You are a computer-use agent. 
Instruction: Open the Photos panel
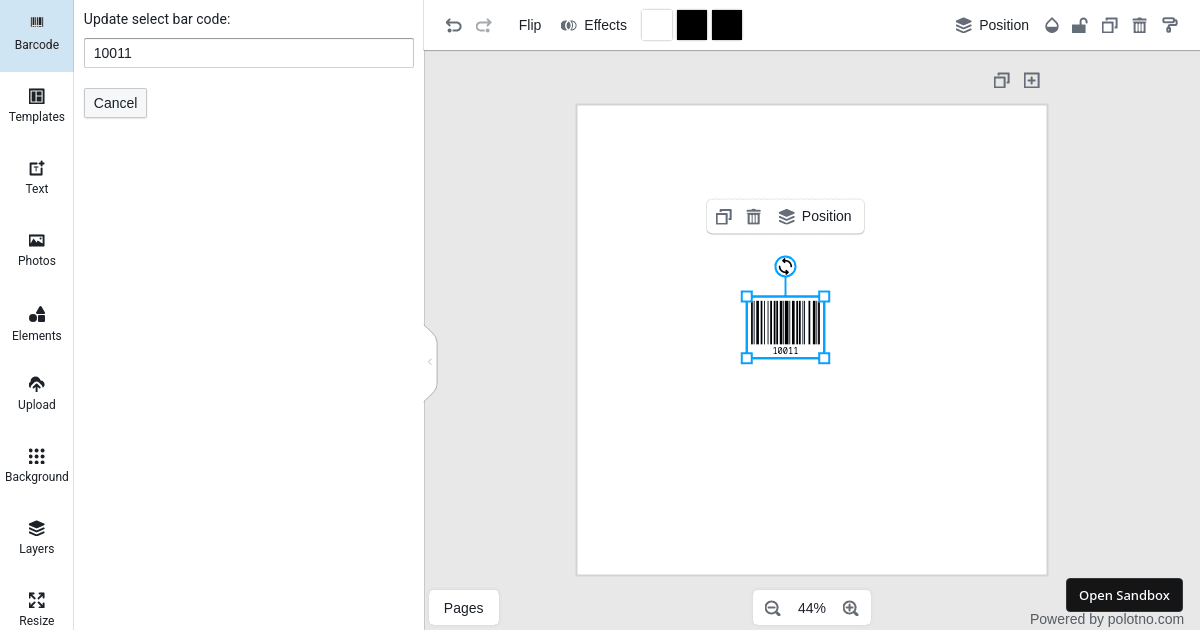36,250
